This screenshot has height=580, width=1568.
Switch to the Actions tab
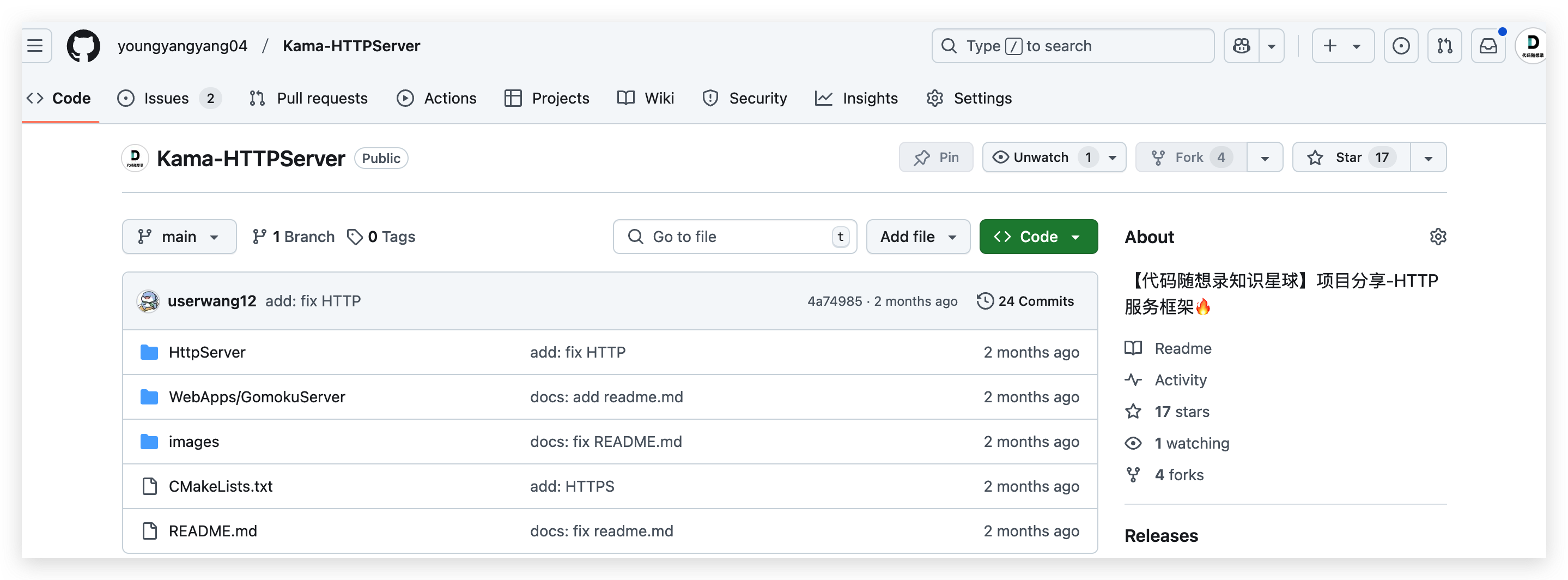click(436, 98)
